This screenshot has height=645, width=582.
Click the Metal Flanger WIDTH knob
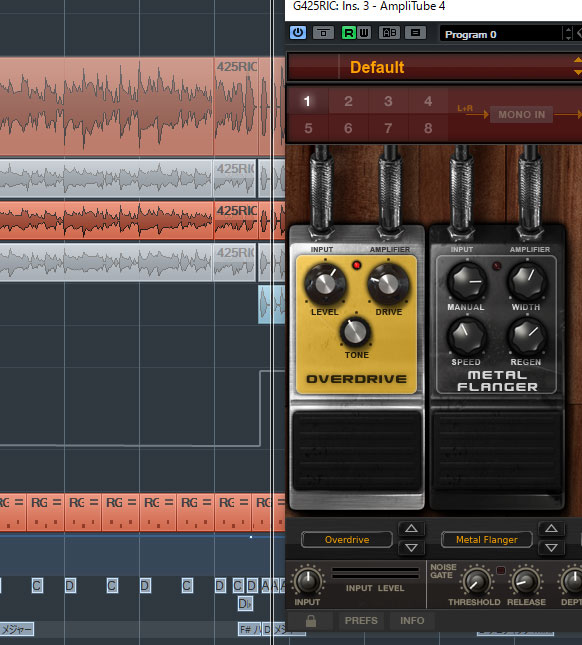527,281
